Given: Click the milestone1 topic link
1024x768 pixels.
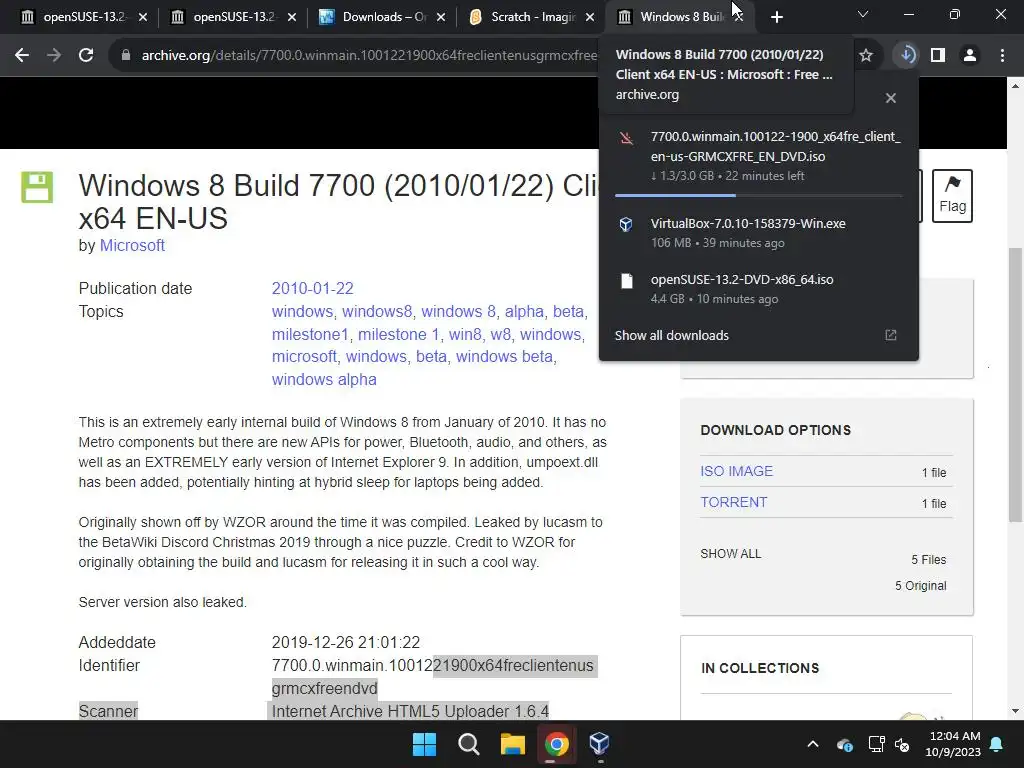Looking at the screenshot, I should tap(310, 334).
